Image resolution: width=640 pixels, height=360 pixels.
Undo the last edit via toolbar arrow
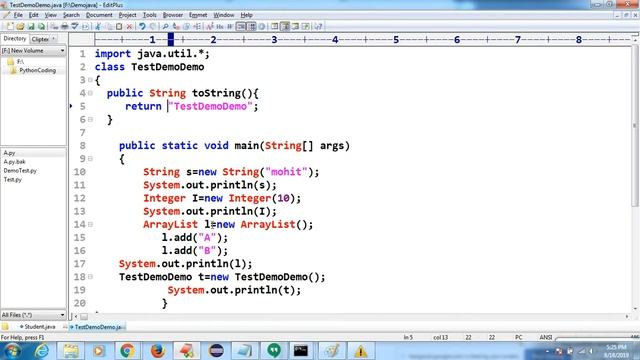(142, 27)
